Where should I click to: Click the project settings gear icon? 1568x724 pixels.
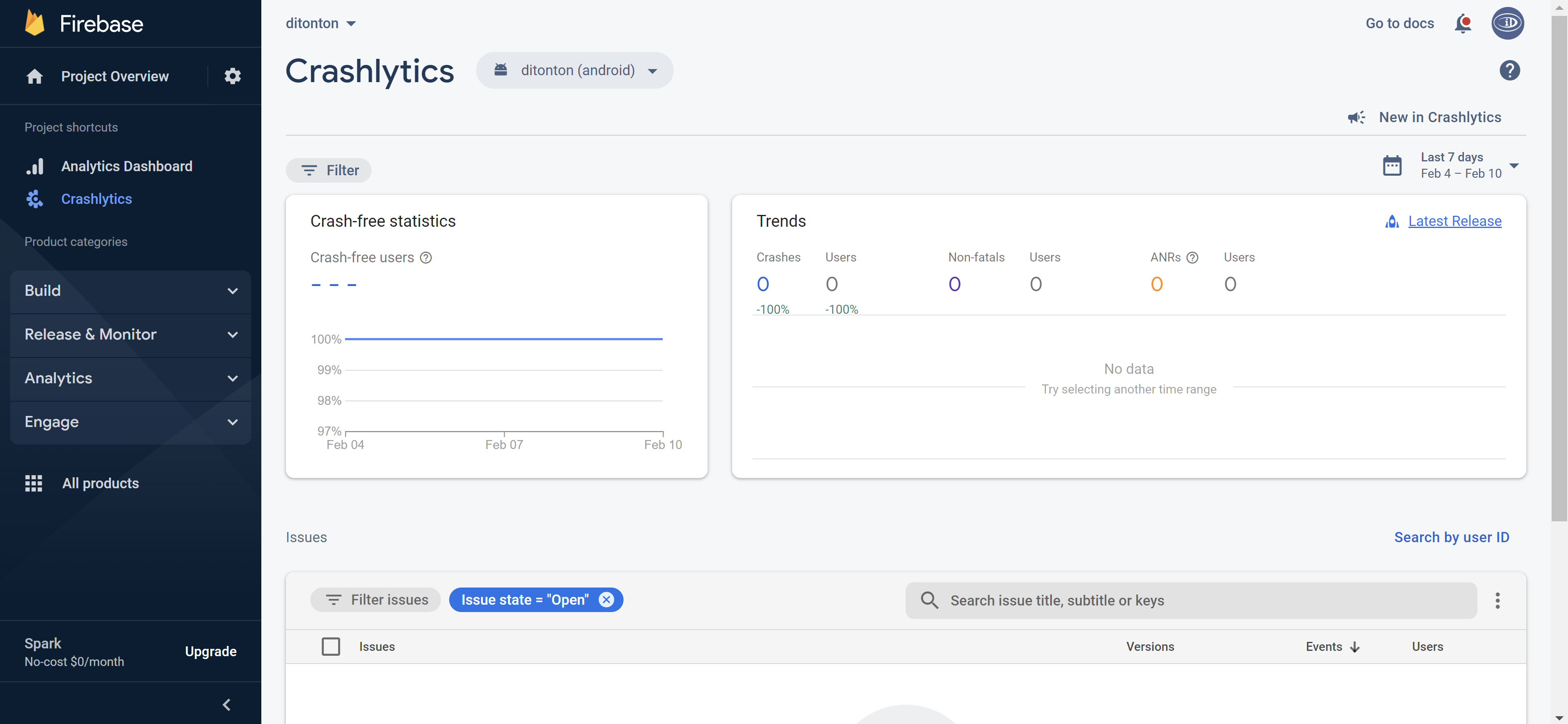tap(232, 76)
